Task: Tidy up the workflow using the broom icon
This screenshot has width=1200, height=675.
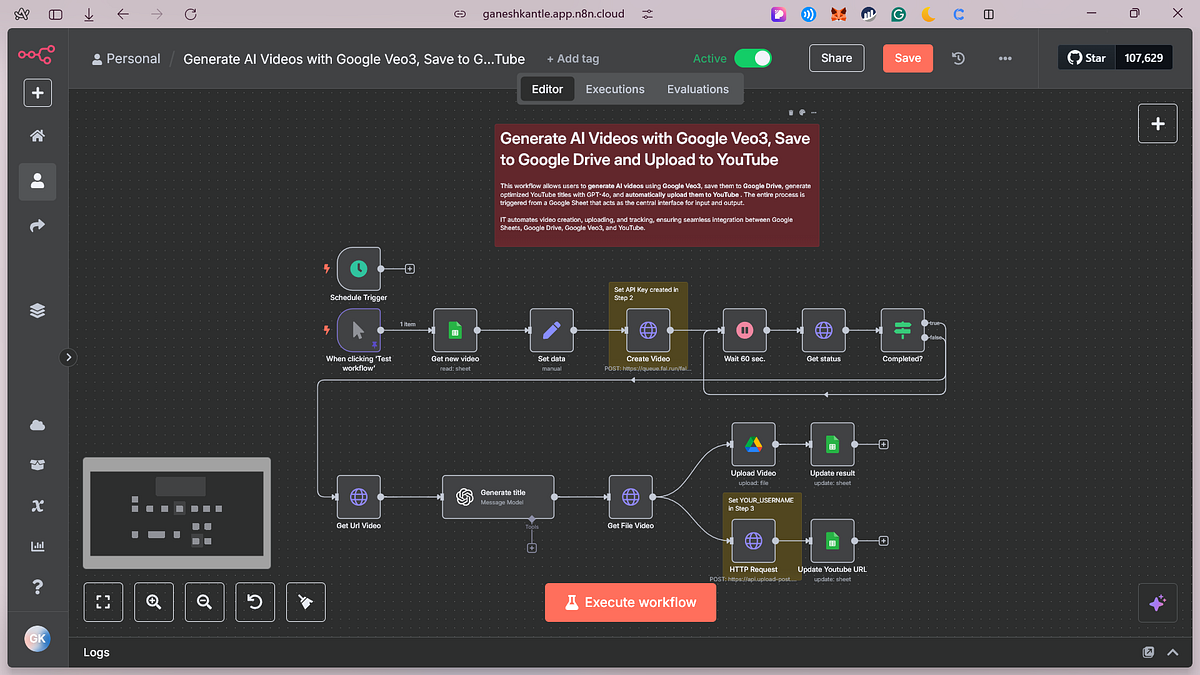Action: coord(305,601)
